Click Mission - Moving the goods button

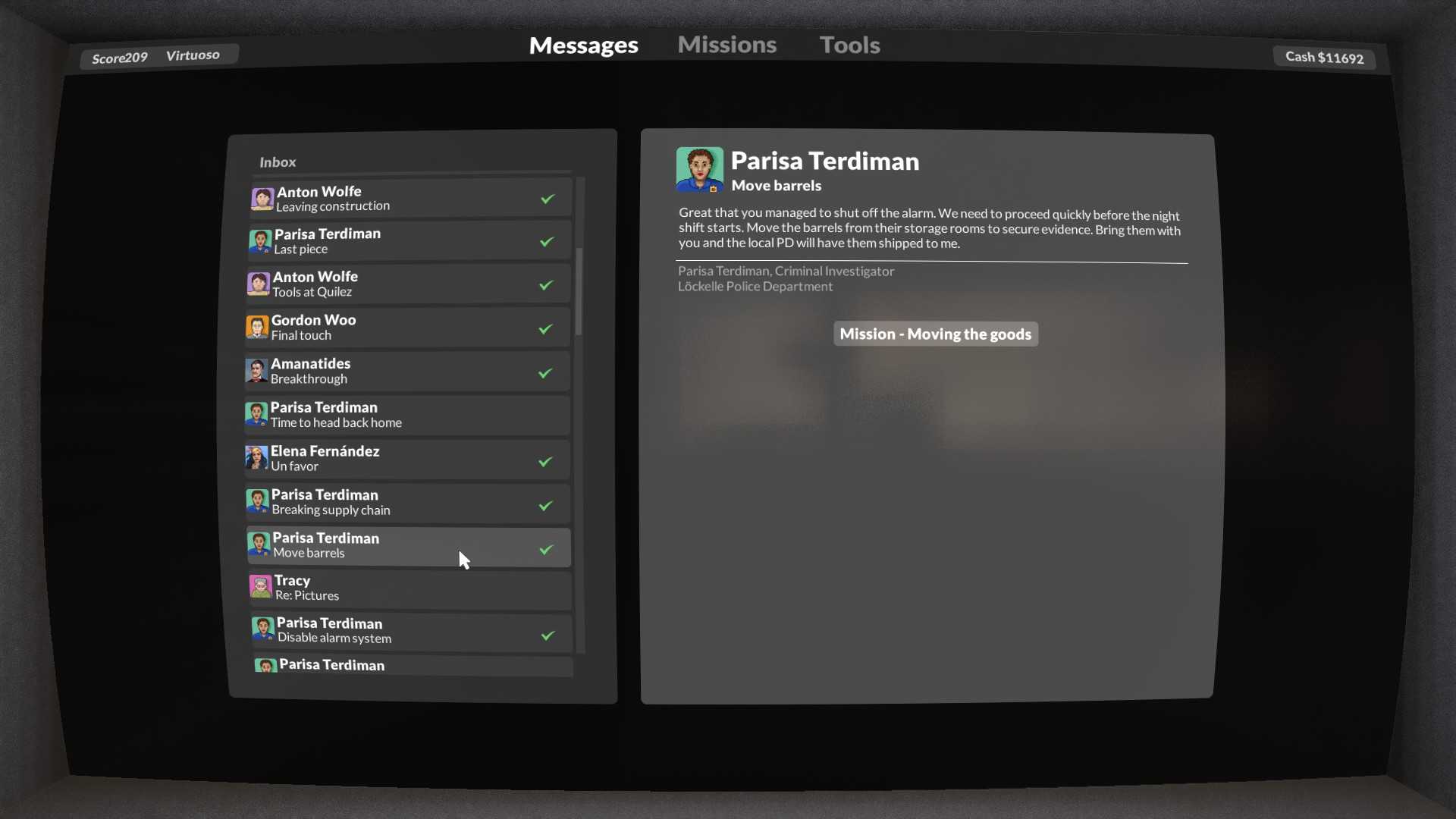click(935, 334)
